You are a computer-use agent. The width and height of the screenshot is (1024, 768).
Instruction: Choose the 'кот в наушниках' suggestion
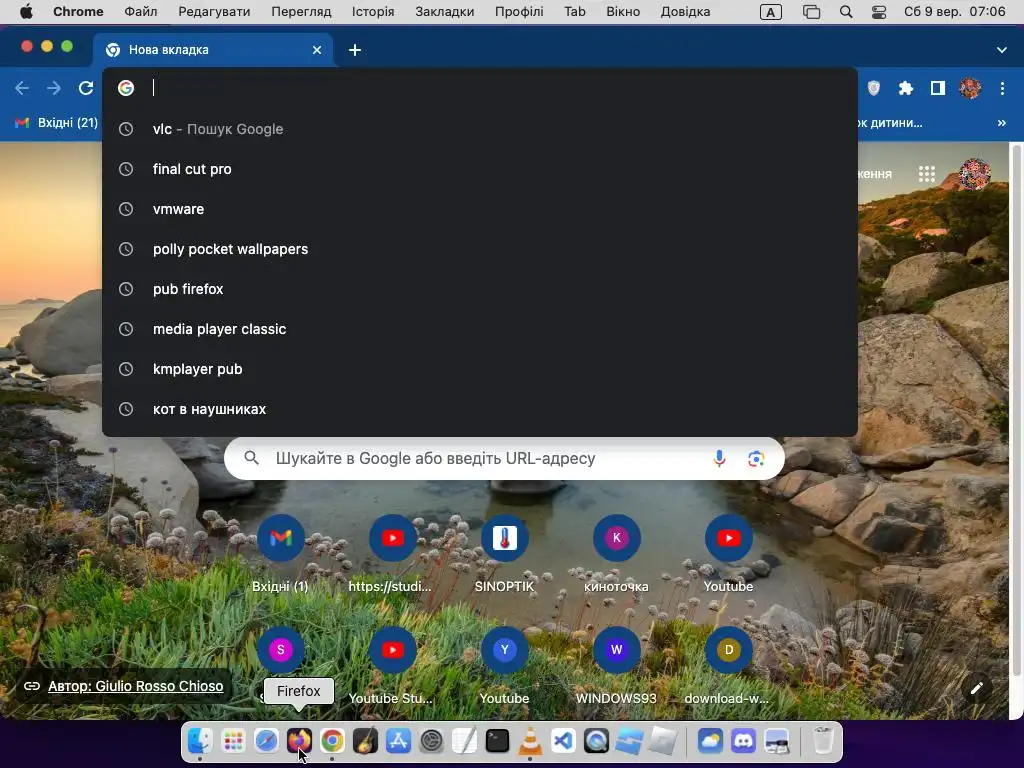479,409
